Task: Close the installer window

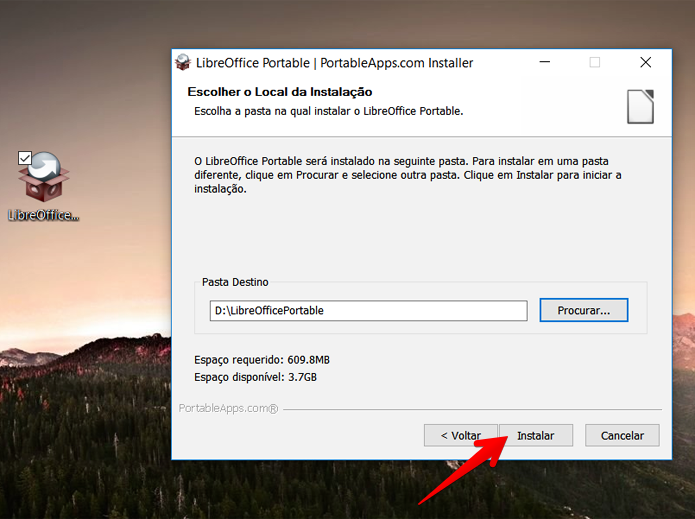Action: 645,62
